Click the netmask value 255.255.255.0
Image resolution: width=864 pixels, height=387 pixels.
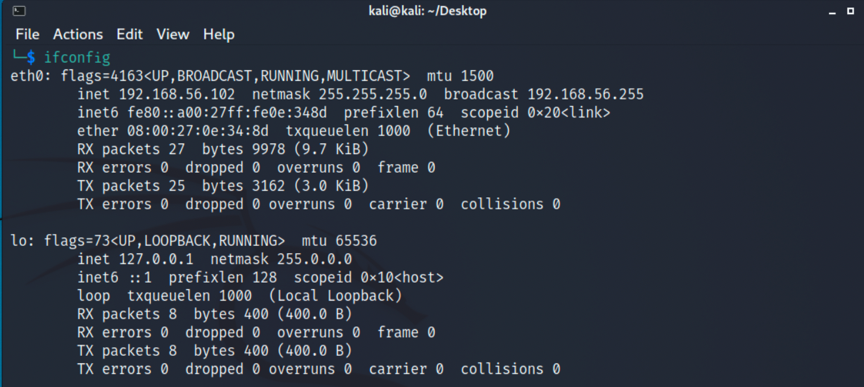pos(372,94)
